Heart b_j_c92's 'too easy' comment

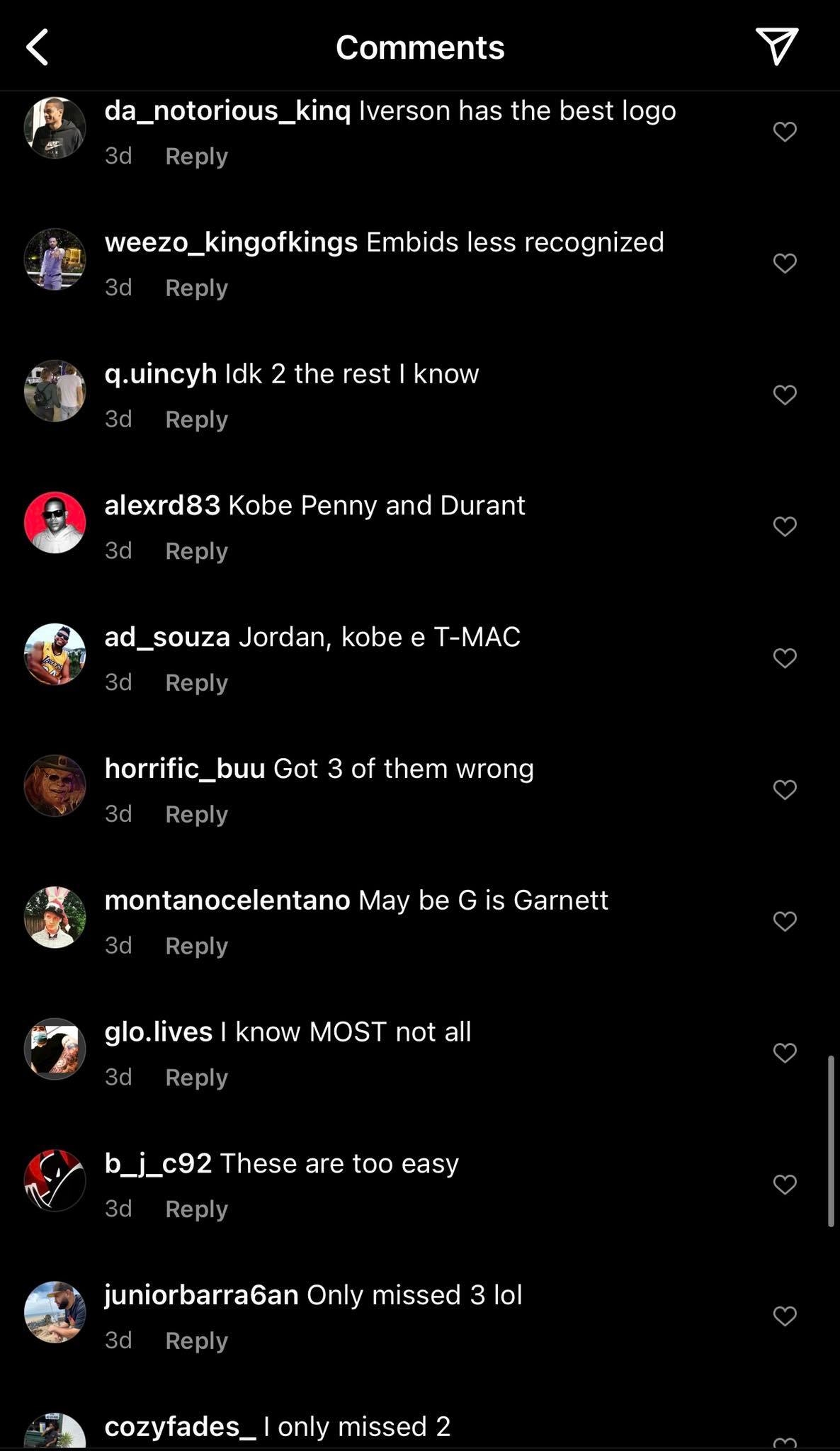tap(785, 1184)
